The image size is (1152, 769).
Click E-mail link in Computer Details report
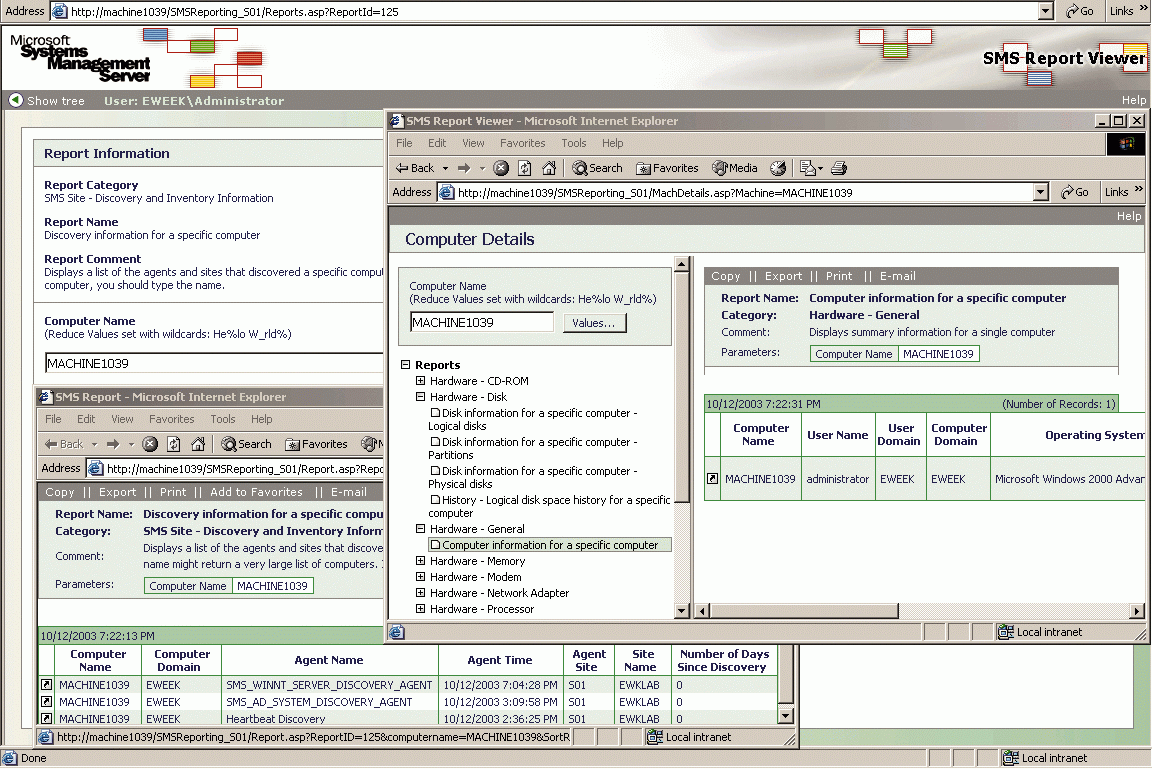click(x=898, y=276)
